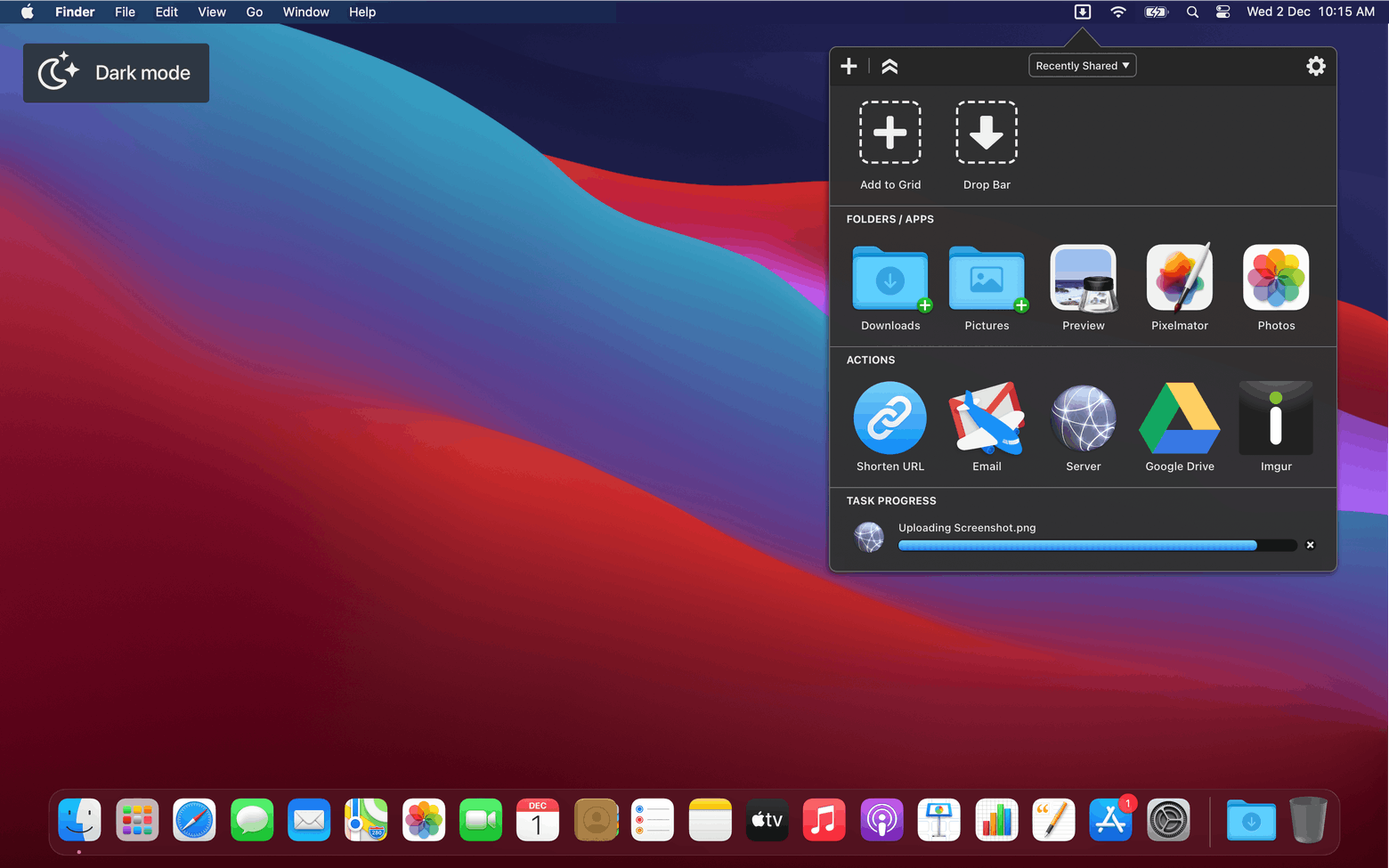Open battery status in menu bar
Image resolution: width=1389 pixels, height=868 pixels.
1156,12
